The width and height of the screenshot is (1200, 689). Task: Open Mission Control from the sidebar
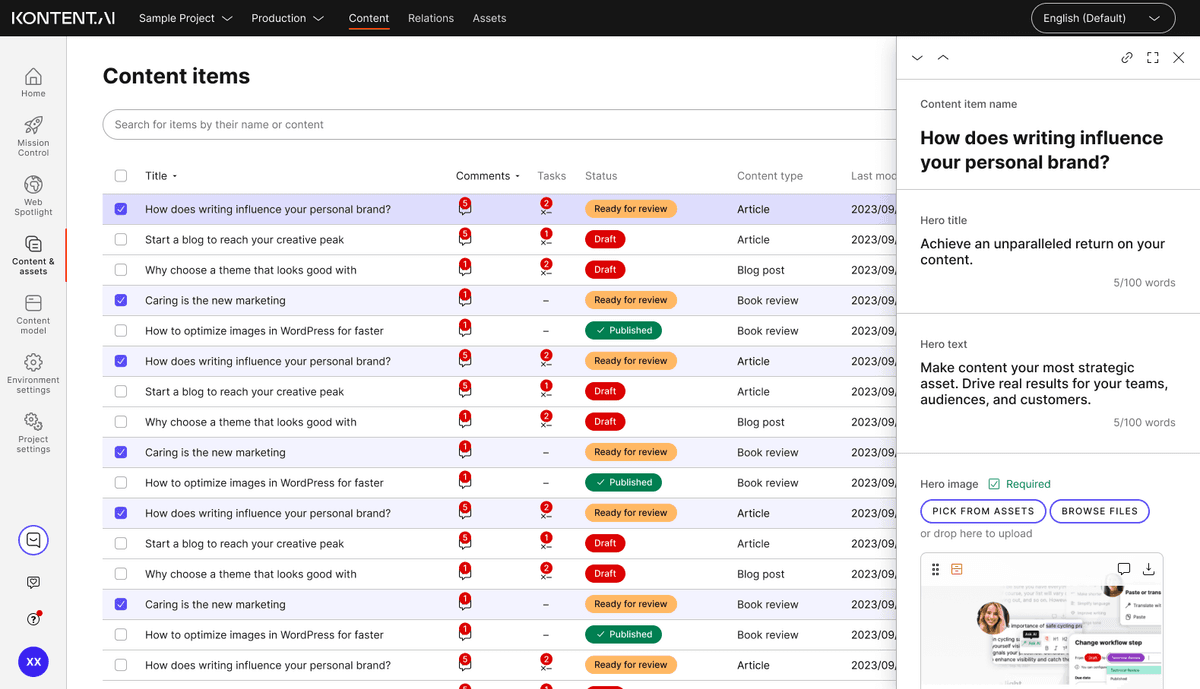33,135
